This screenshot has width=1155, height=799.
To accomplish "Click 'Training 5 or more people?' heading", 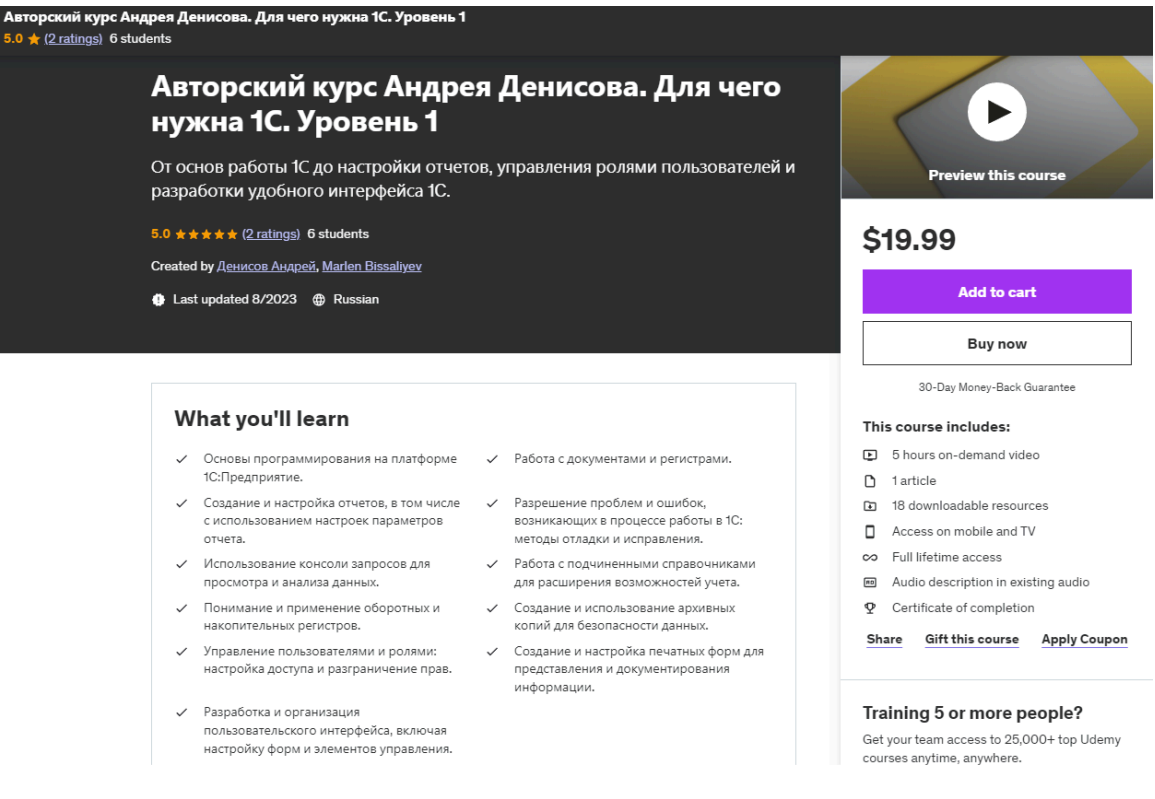I will click(x=972, y=713).
